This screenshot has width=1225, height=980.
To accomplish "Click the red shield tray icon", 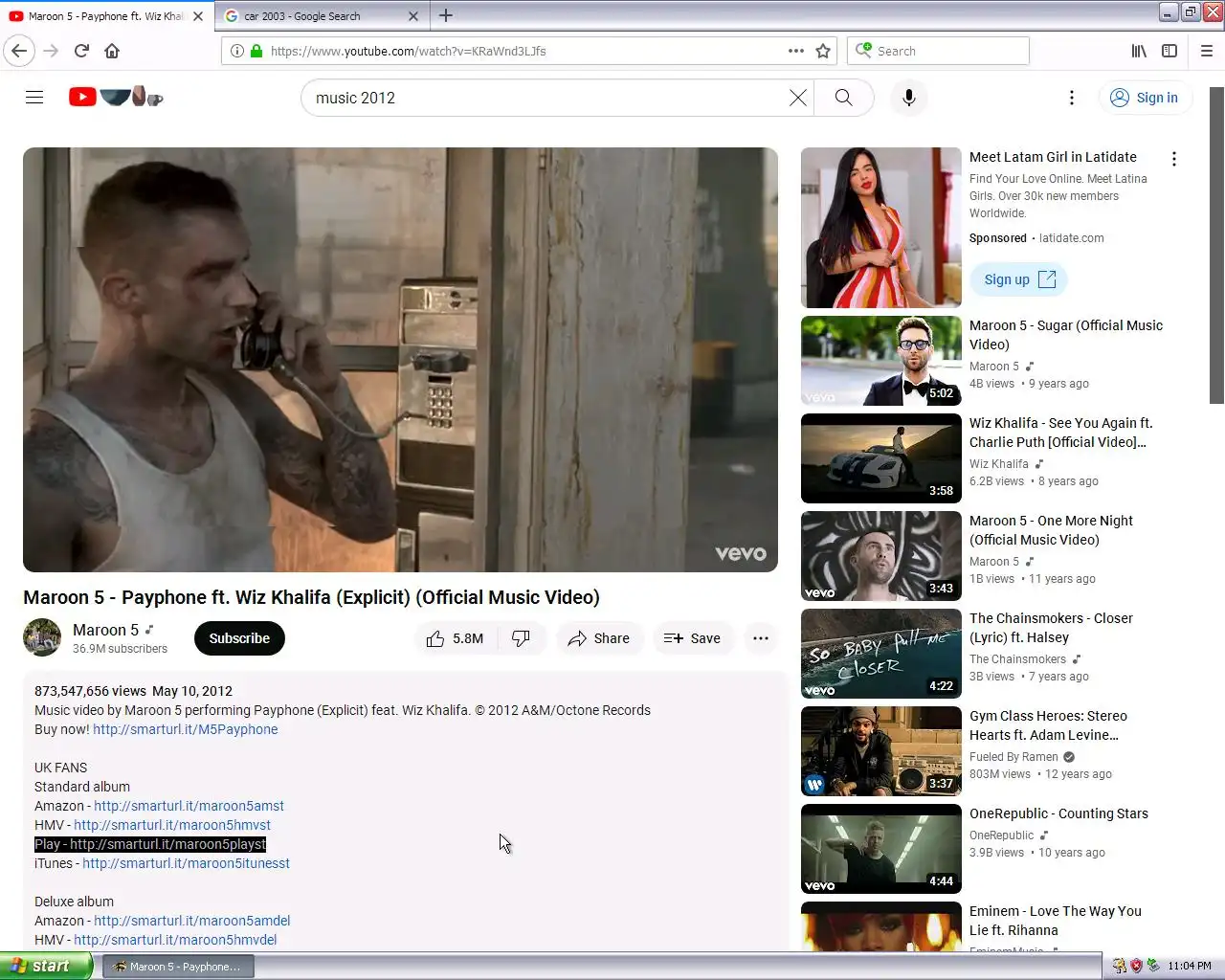I will (x=1136, y=966).
